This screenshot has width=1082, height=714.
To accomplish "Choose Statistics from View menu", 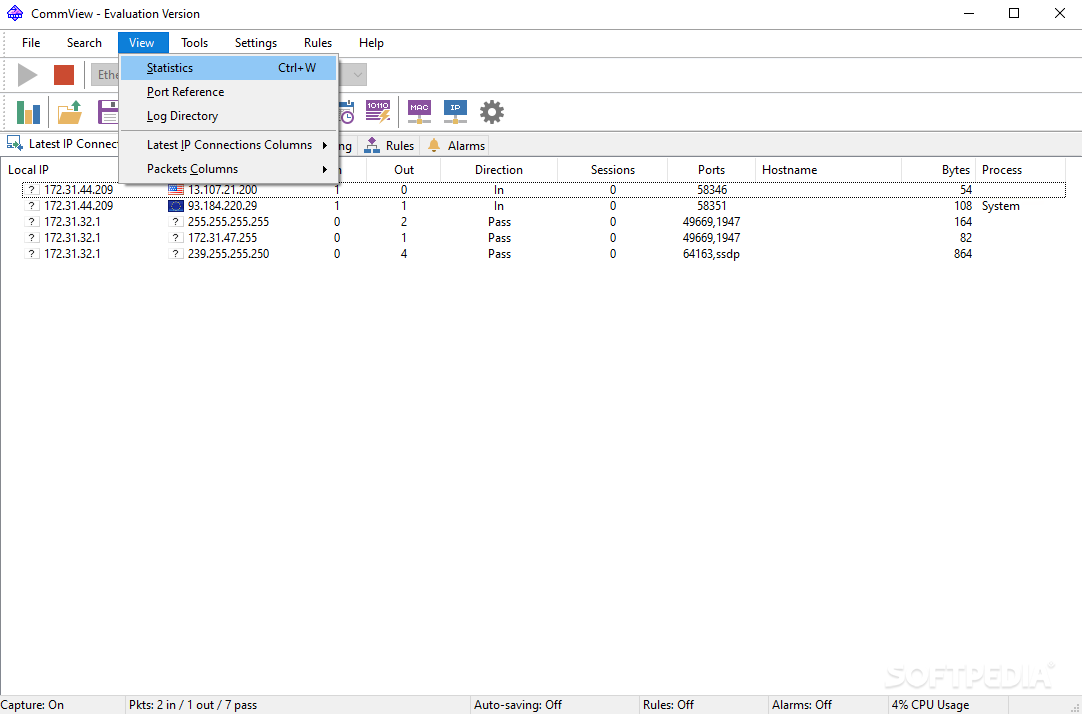I will pos(228,68).
